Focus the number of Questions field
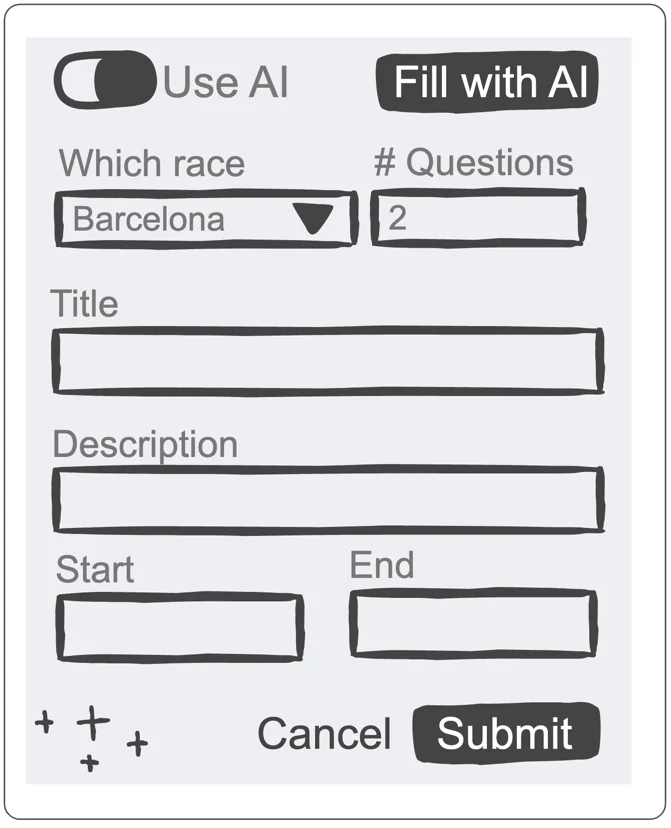Screen dimensions: 671x828 coord(478,217)
